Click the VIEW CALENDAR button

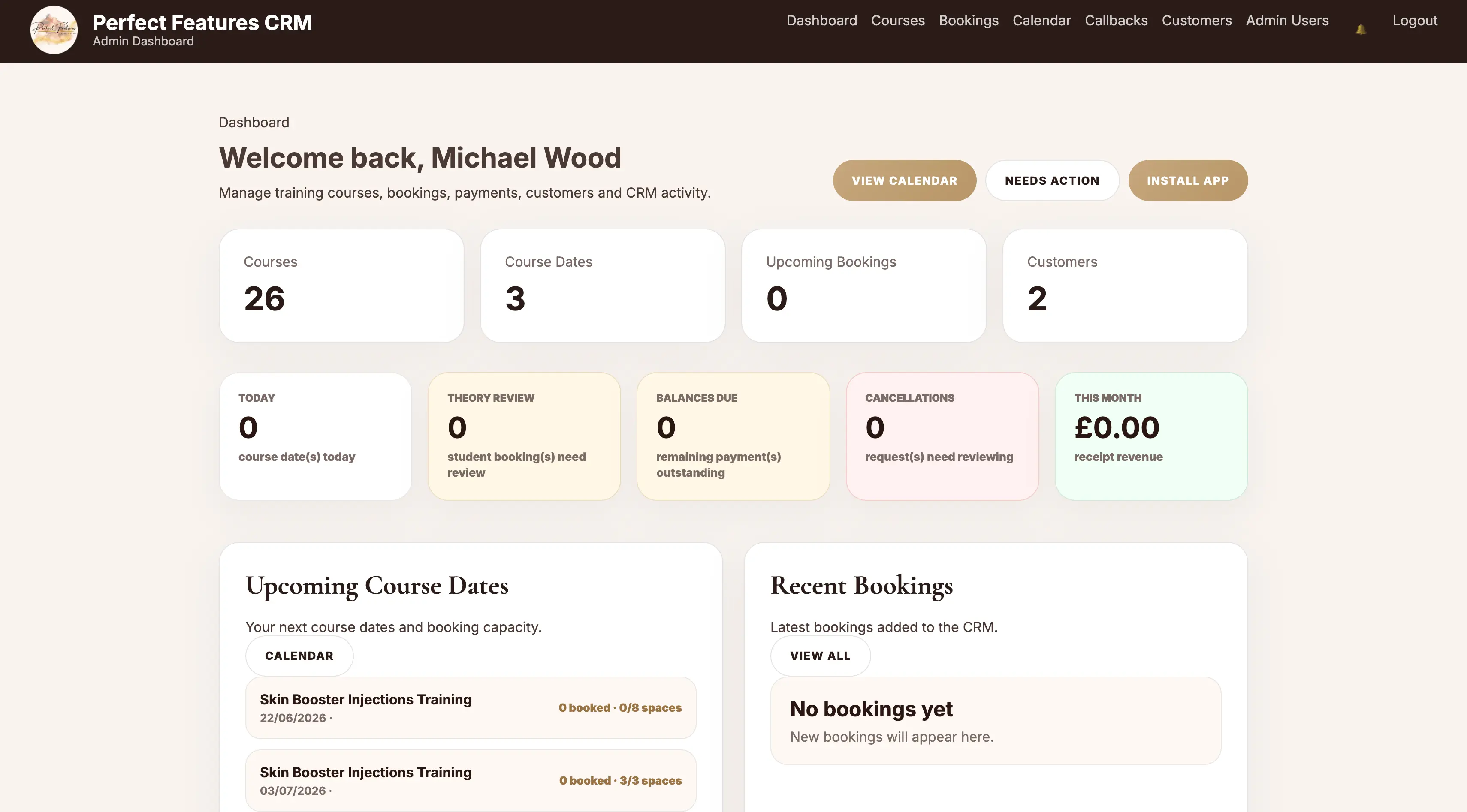coord(904,180)
